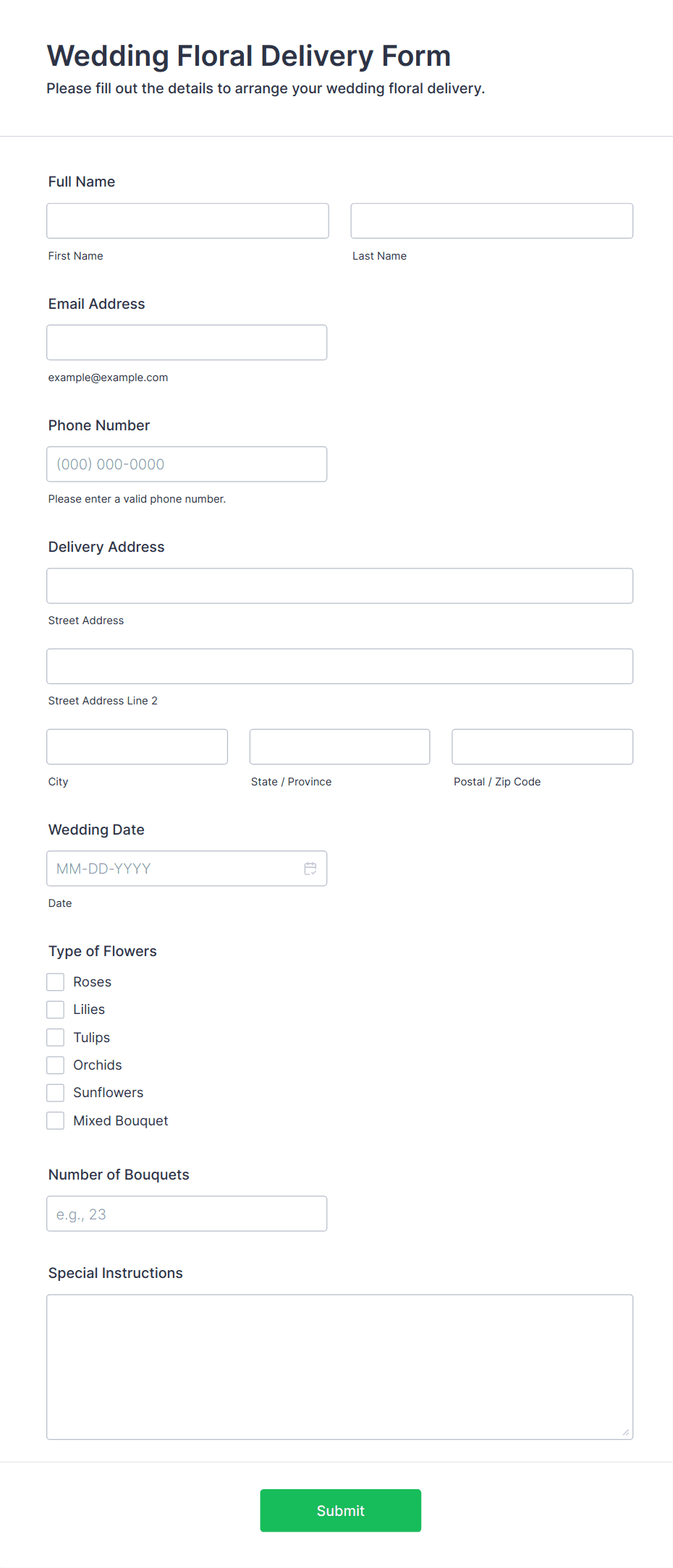Click into the Street Address field

339,586
